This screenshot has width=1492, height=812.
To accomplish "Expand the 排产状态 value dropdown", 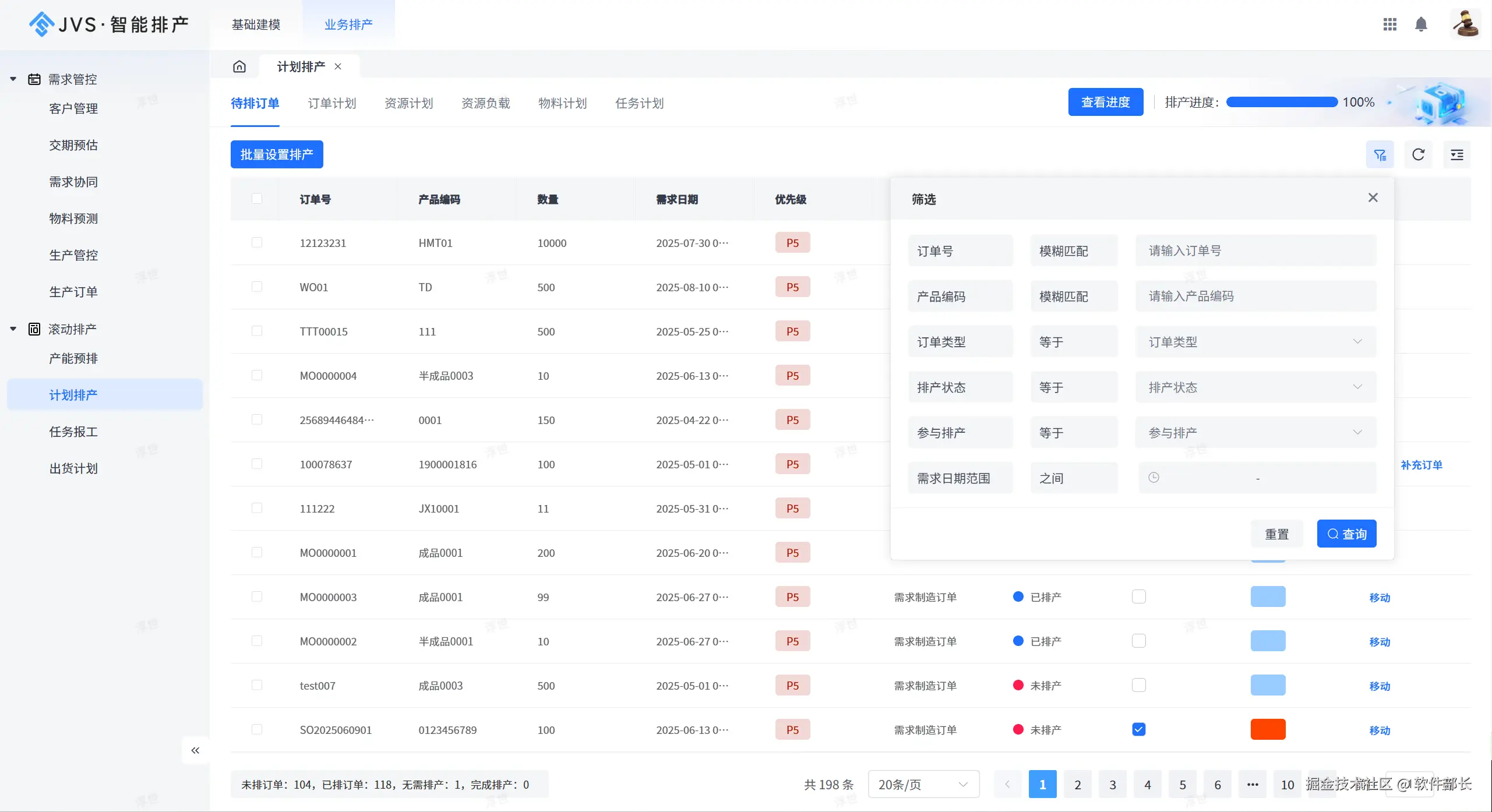I will click(1255, 387).
